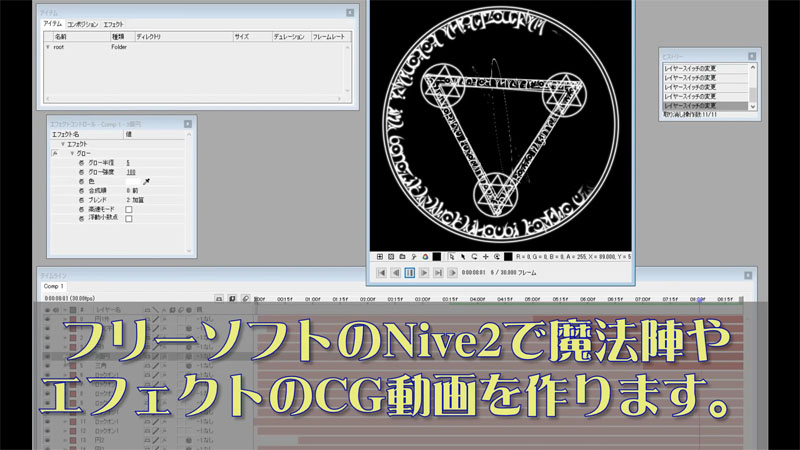Image resolution: width=800 pixels, height=450 pixels.
Task: Sort items by サイズ column header
Action: pyautogui.click(x=252, y=37)
